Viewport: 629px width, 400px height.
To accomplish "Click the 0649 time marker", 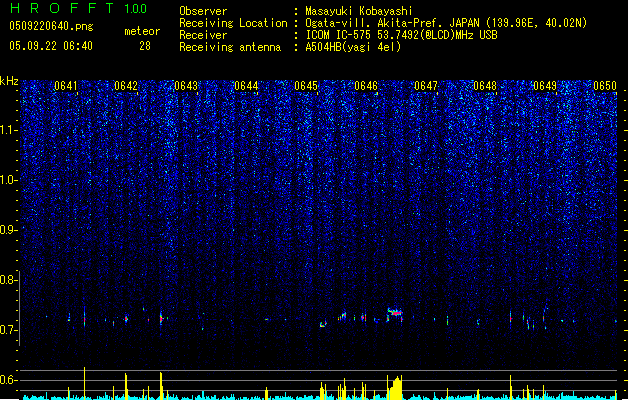I will [545, 86].
